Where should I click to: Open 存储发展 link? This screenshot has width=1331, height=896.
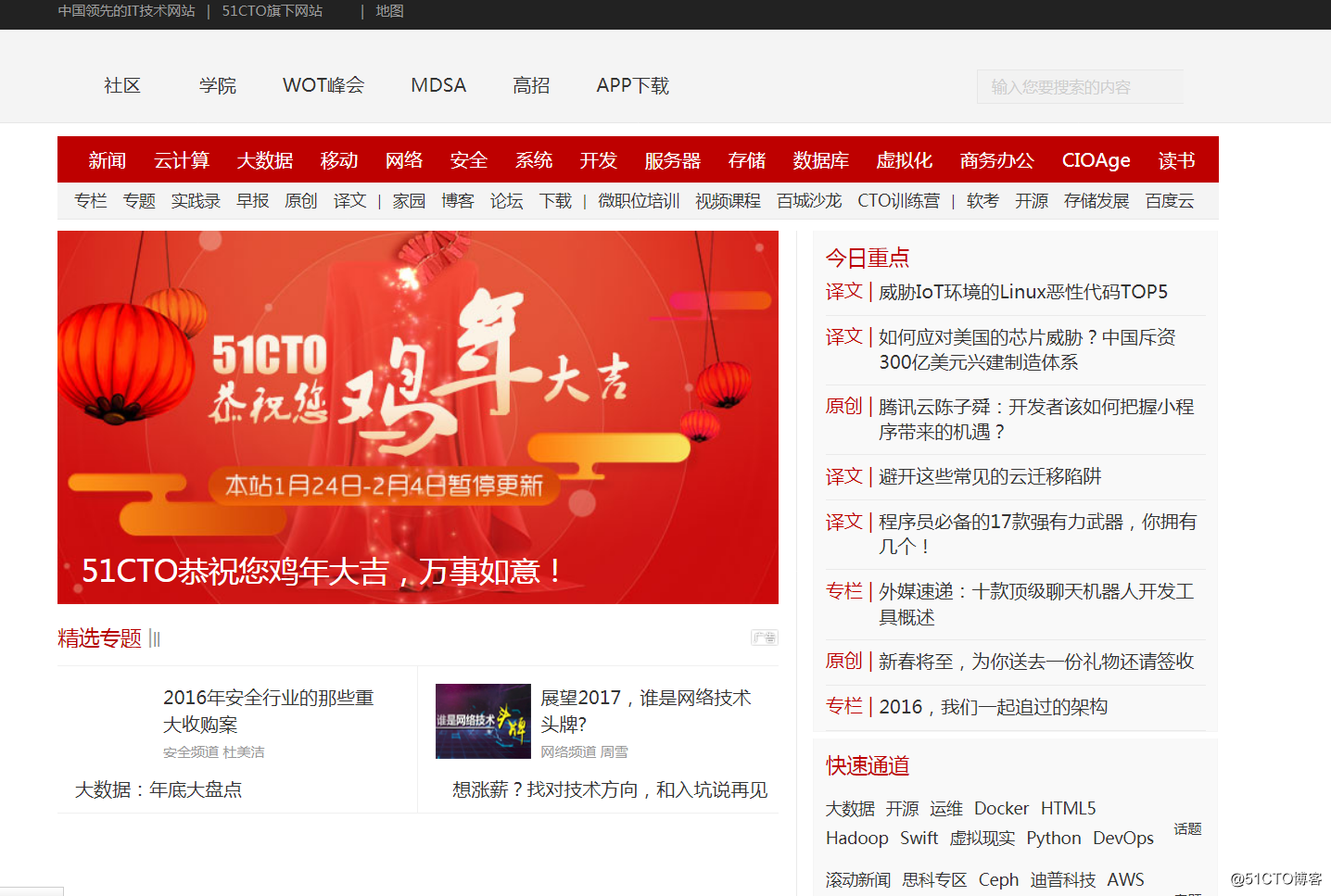pyautogui.click(x=1096, y=201)
